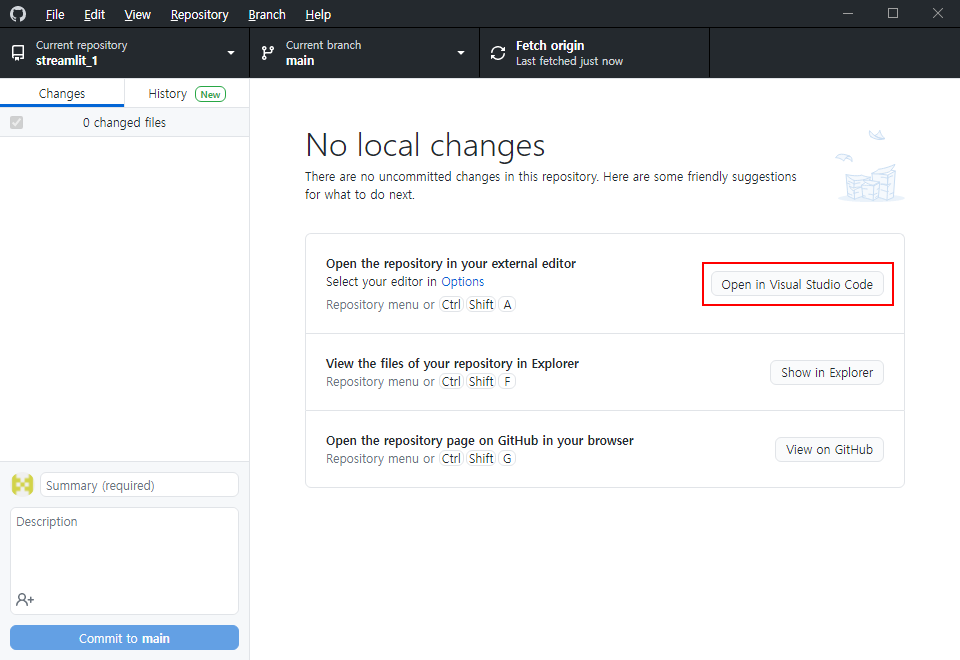Close the GitHub Desktop window

(937, 13)
